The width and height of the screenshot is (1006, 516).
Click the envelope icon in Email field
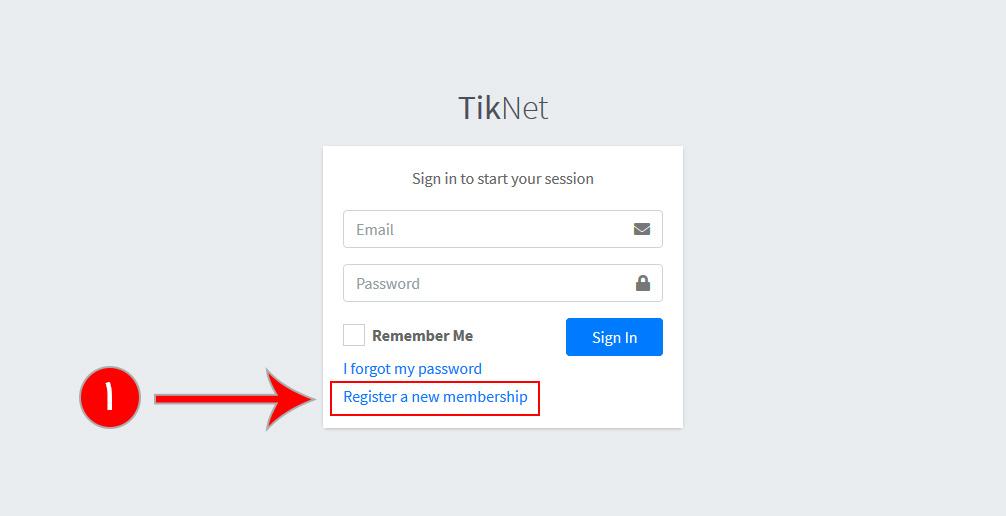pyautogui.click(x=642, y=229)
